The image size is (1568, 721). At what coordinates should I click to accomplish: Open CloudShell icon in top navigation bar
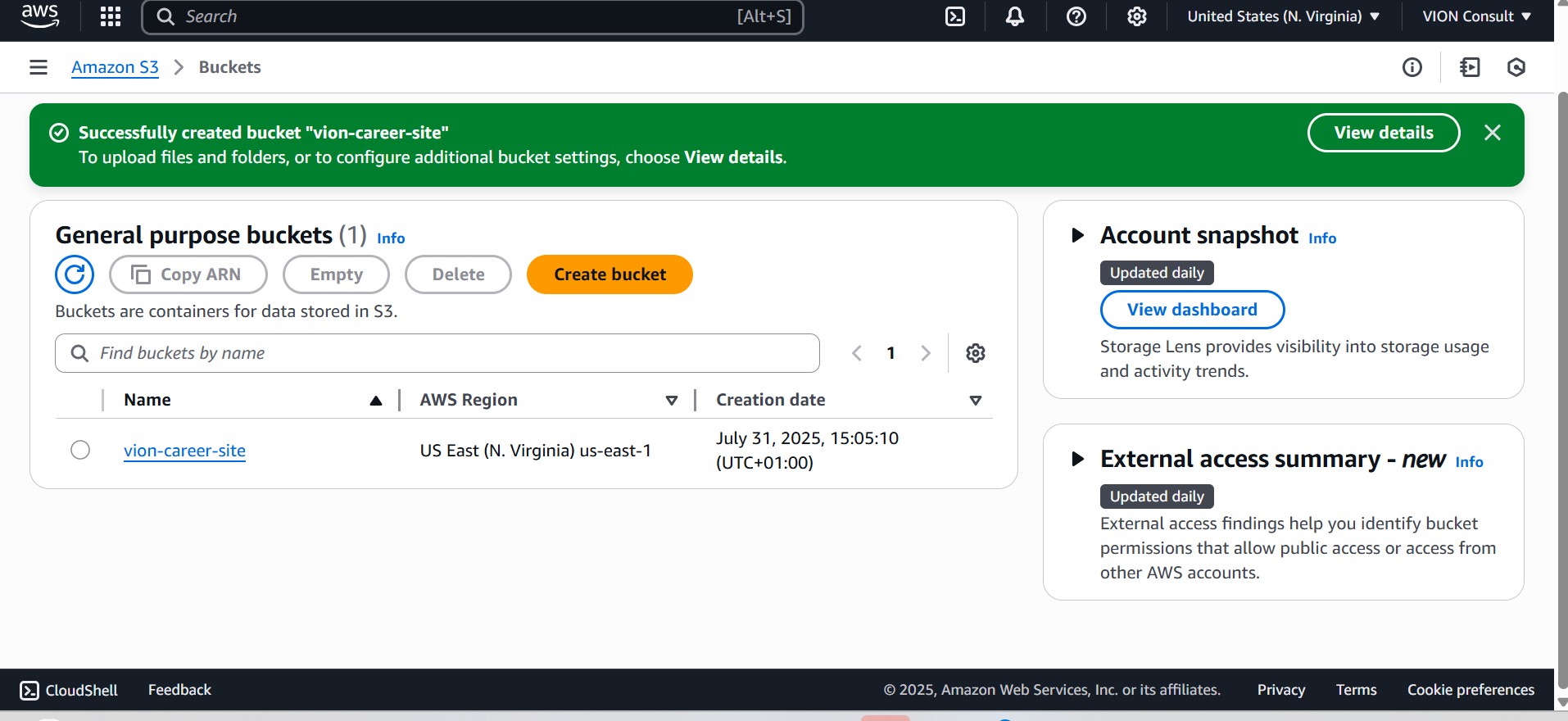[x=955, y=16]
